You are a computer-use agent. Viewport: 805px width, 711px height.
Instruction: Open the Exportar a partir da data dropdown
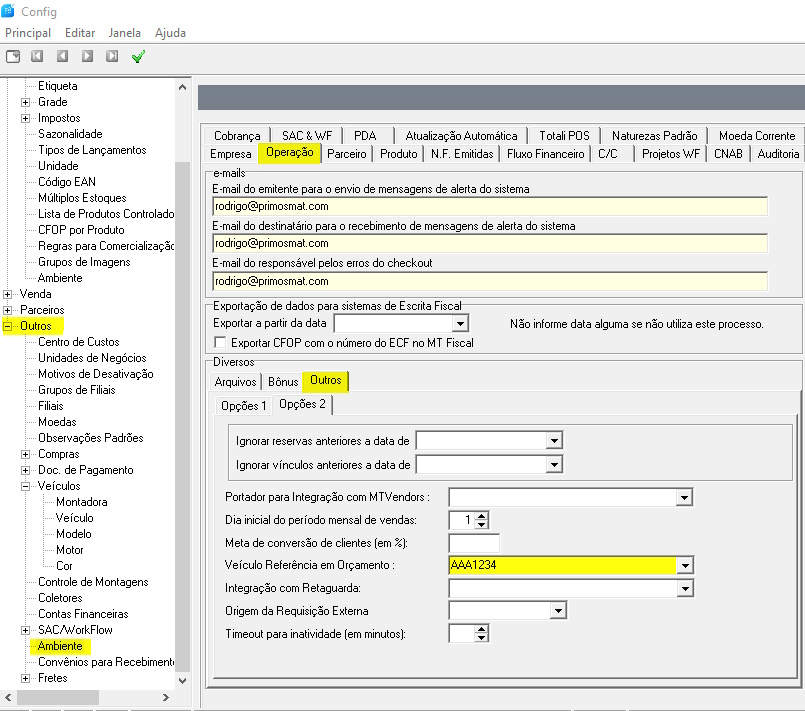[x=460, y=324]
